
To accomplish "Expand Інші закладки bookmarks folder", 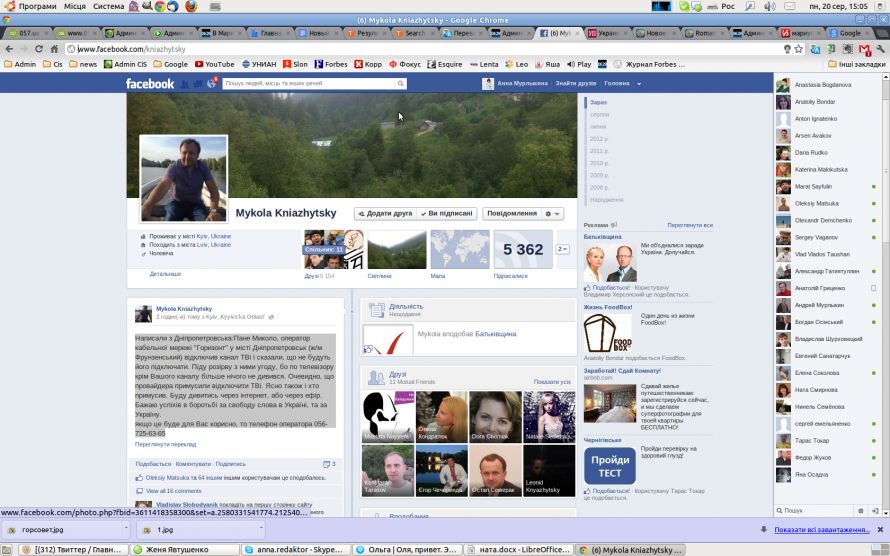I will [x=856, y=64].
